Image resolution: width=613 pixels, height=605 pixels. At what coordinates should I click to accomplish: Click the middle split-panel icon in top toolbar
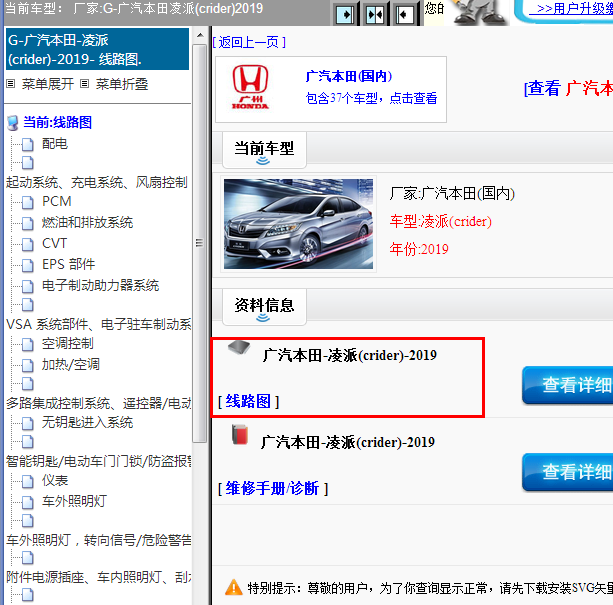pos(374,14)
